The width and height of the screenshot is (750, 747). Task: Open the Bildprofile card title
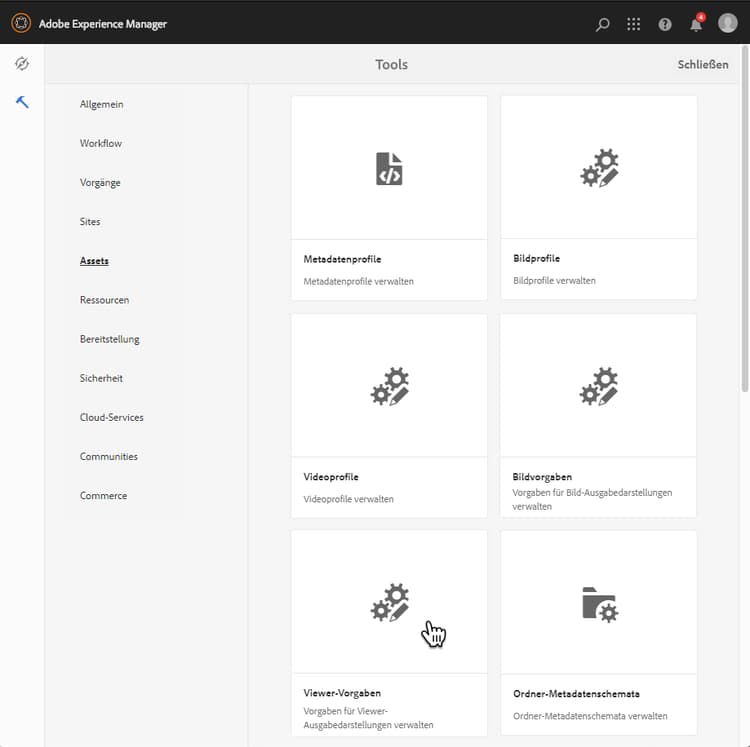536,258
